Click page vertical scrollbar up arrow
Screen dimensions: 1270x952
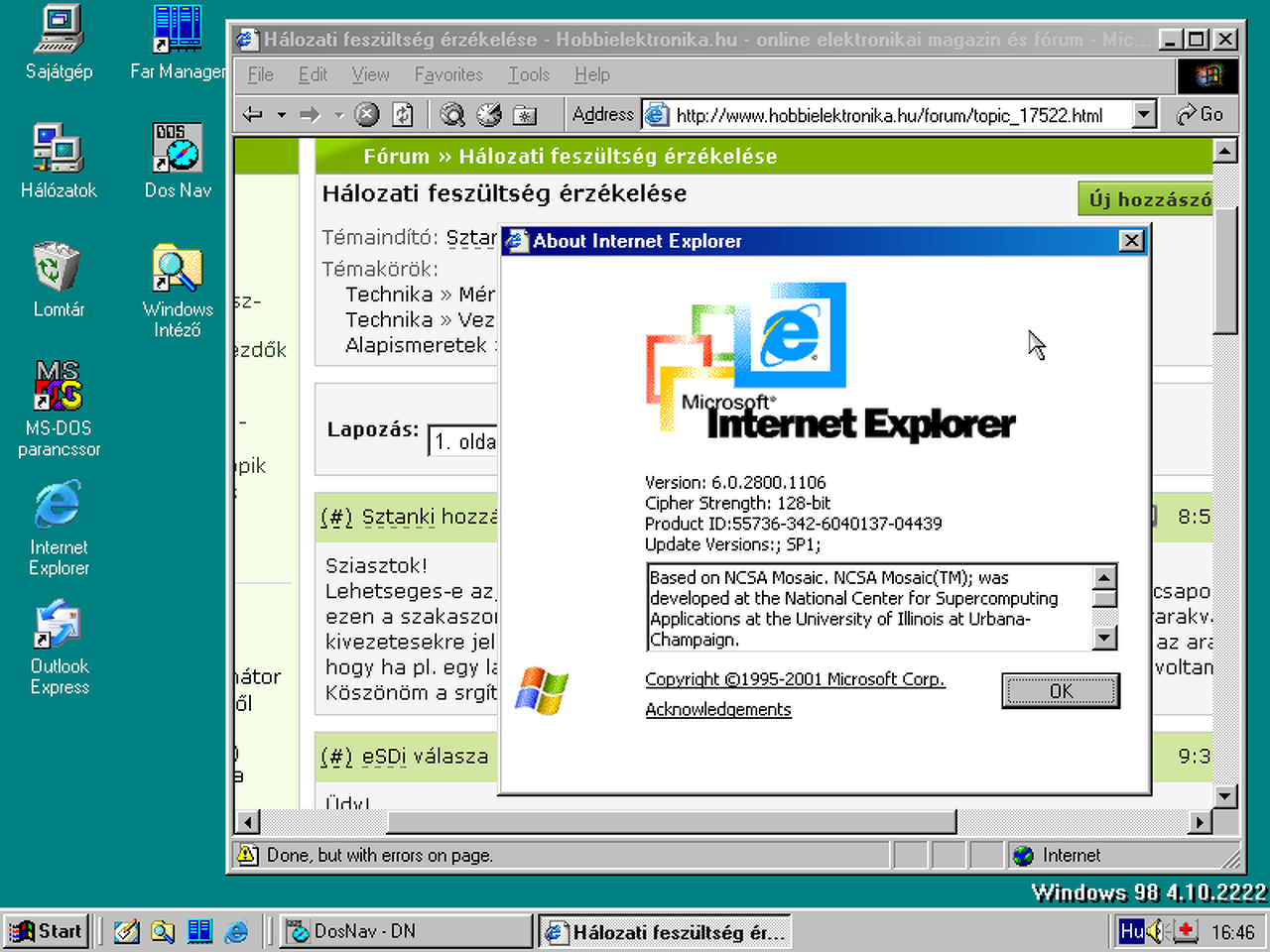coord(1225,151)
